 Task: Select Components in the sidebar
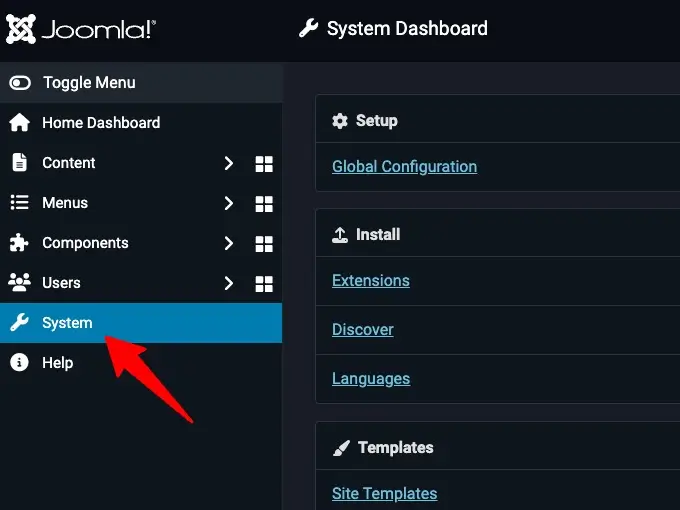85,243
